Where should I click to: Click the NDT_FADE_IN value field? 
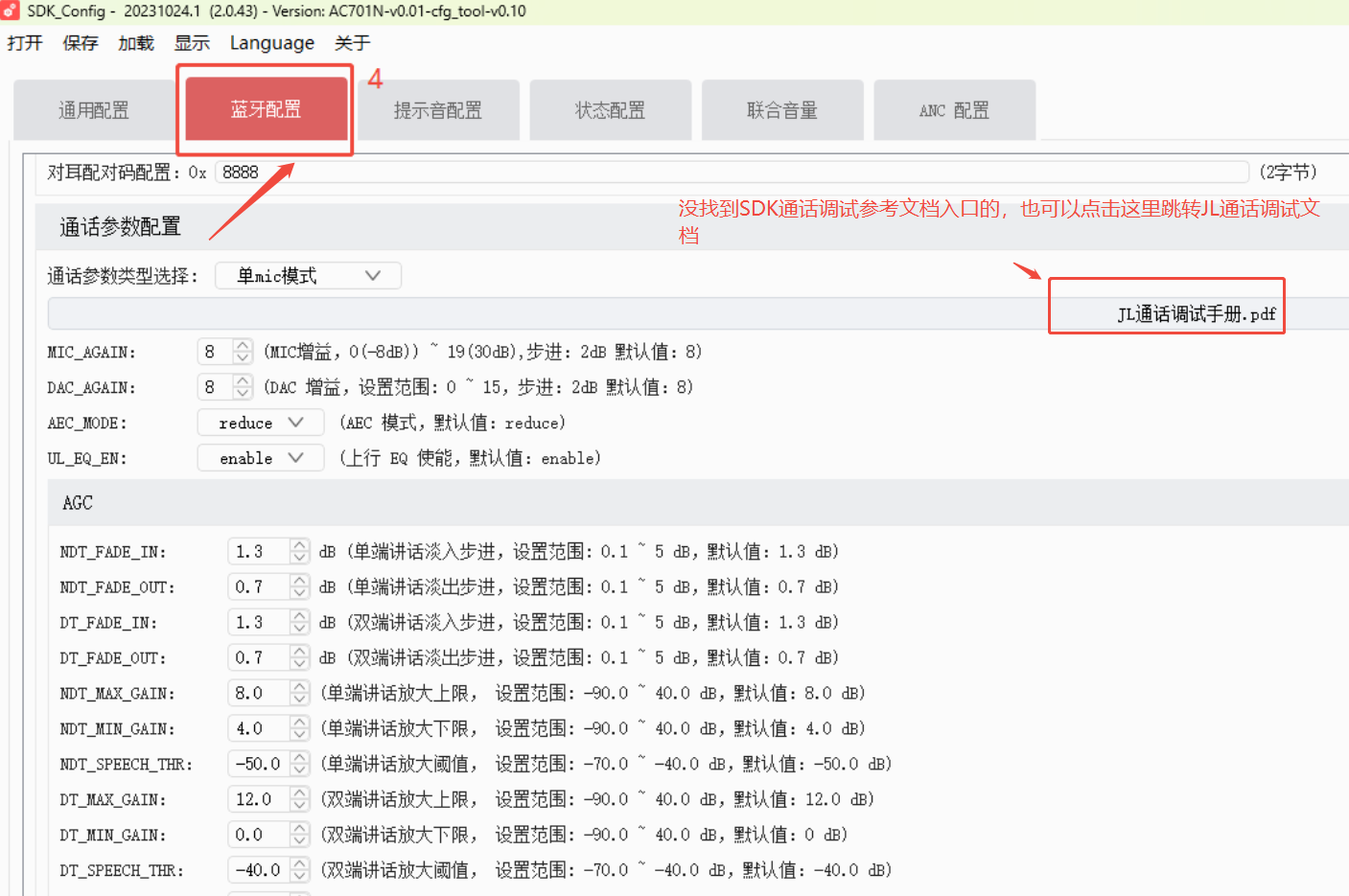tap(258, 551)
